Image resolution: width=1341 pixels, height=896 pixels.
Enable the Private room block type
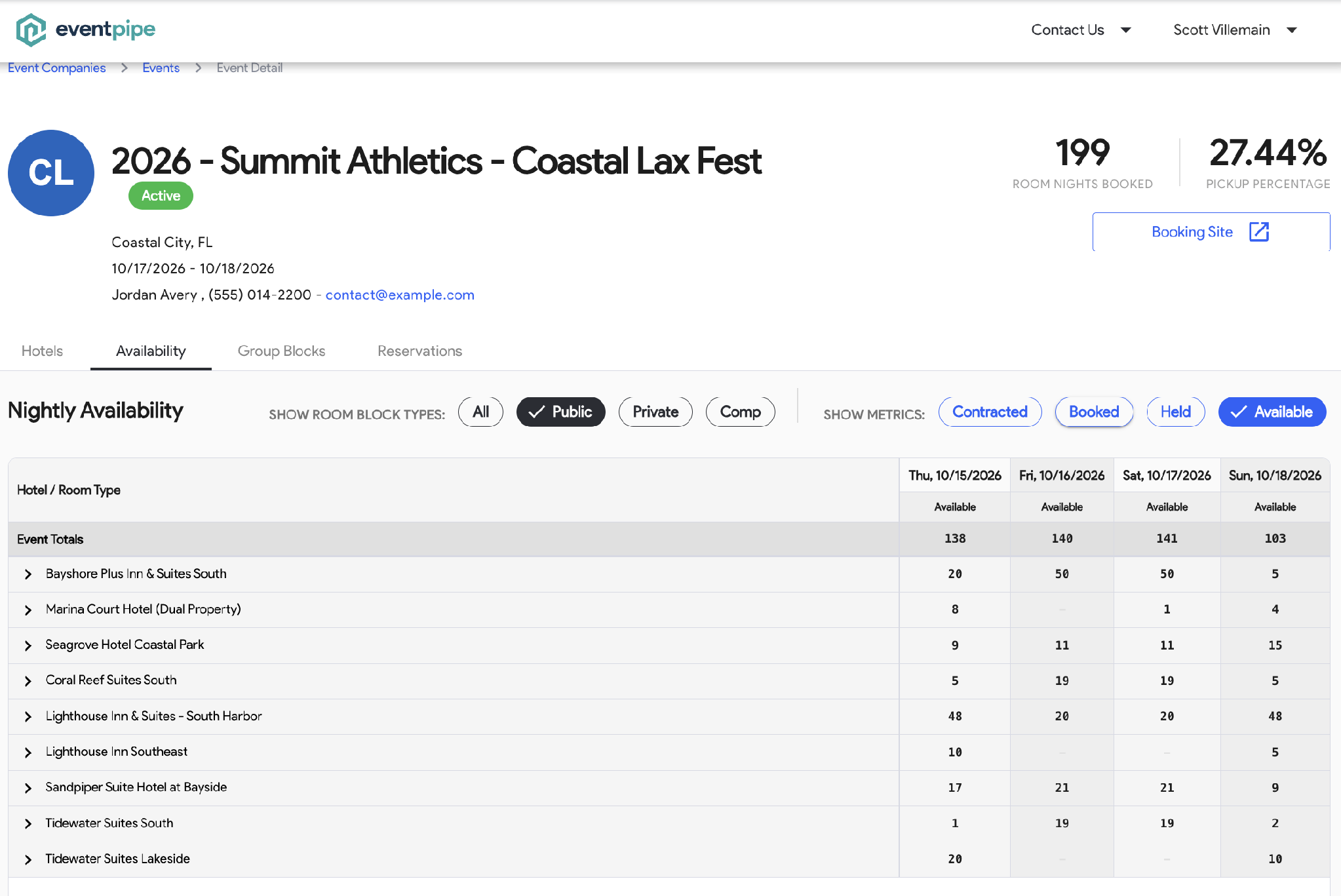[655, 412]
